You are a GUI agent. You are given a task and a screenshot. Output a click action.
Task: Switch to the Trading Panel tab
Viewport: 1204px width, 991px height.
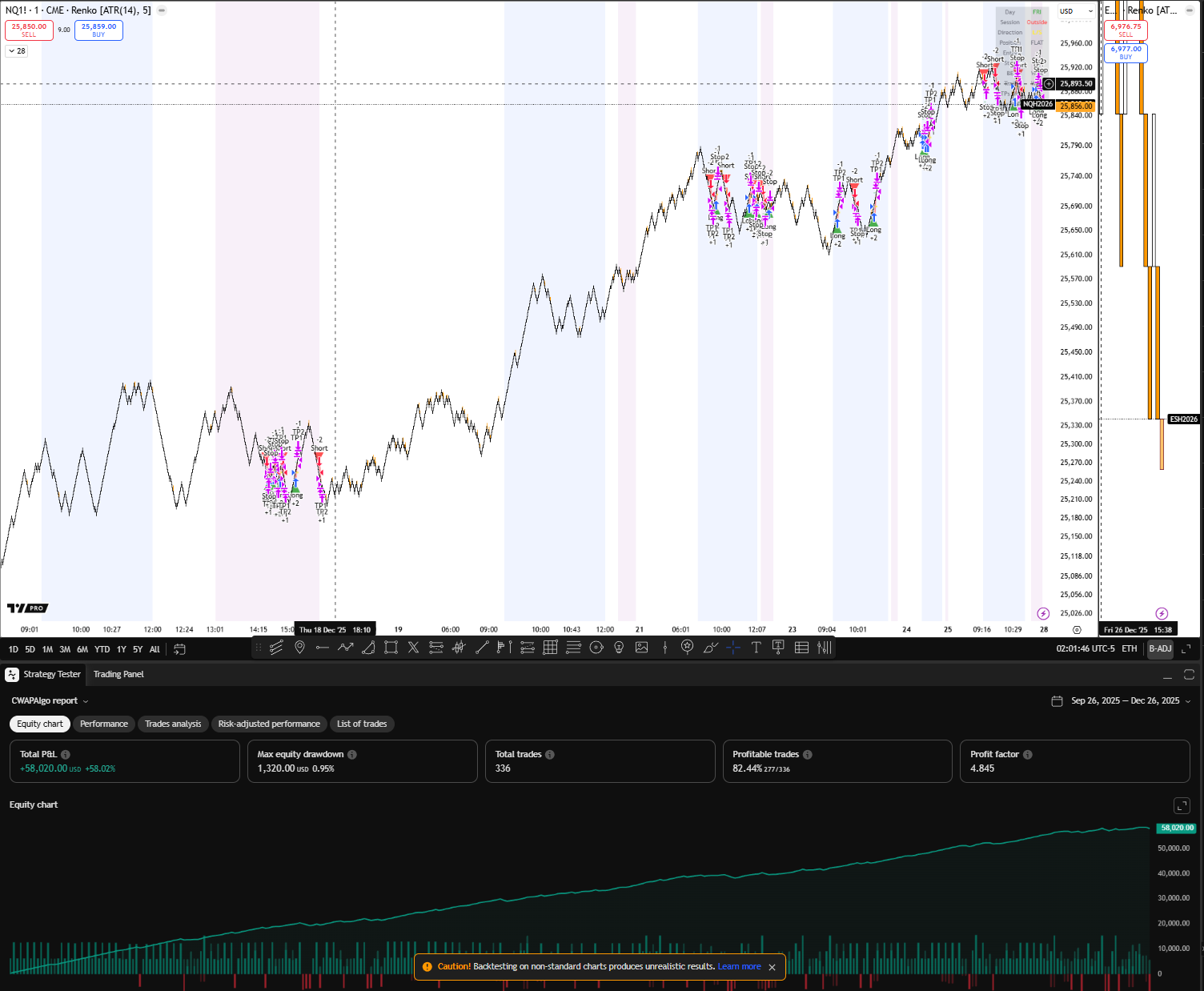(x=118, y=674)
